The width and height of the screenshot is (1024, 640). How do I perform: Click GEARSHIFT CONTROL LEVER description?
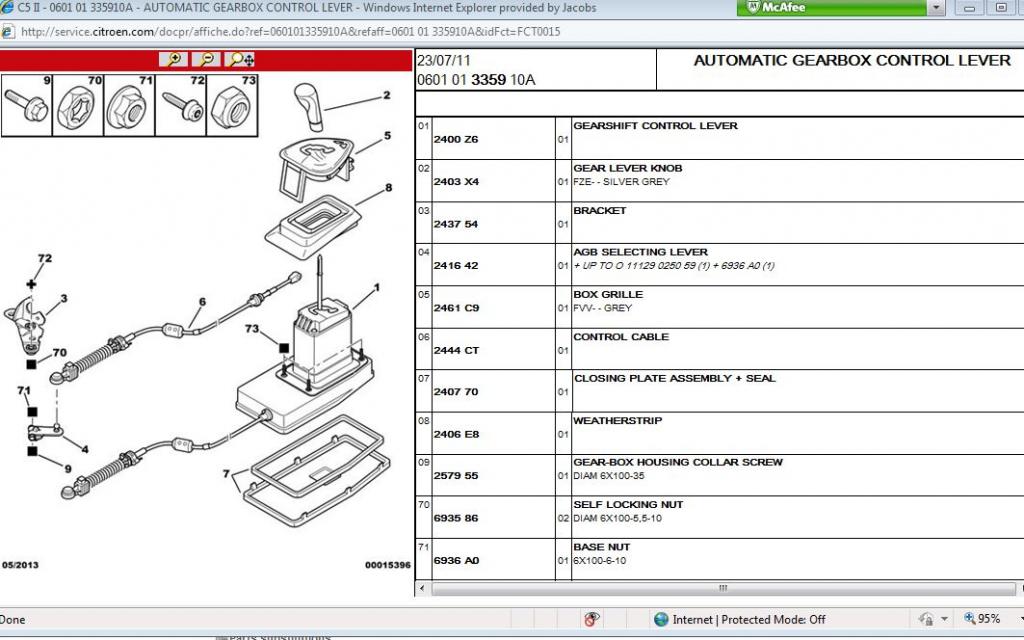coord(655,125)
